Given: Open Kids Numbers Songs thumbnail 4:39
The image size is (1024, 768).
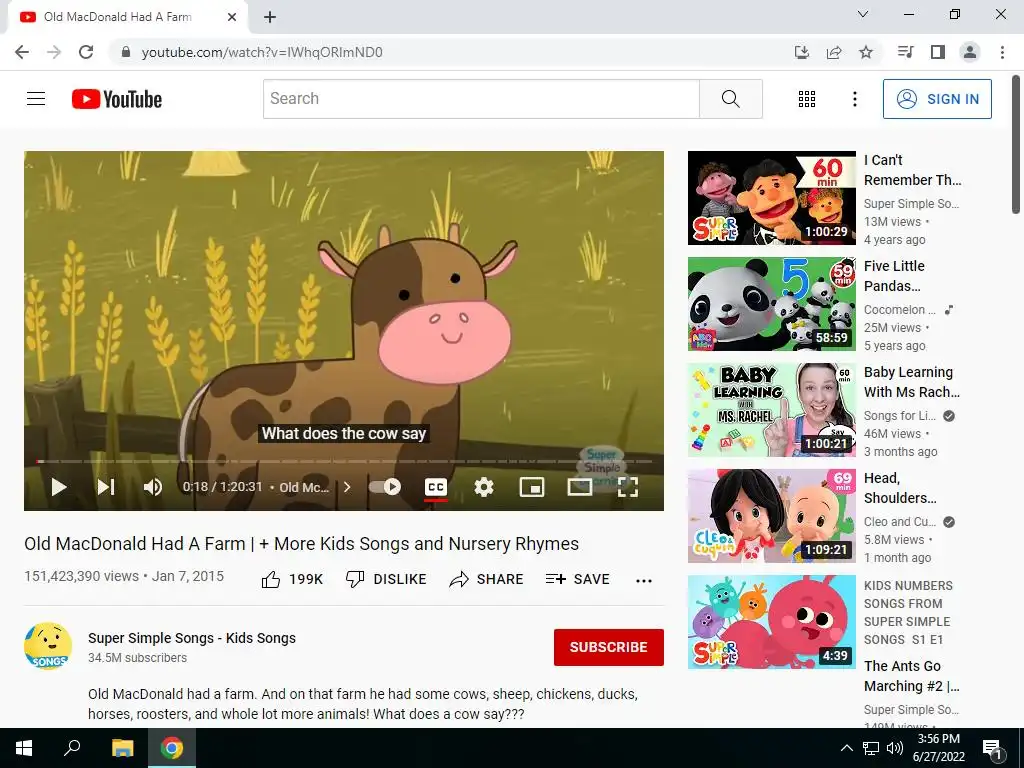Looking at the screenshot, I should pos(772,622).
